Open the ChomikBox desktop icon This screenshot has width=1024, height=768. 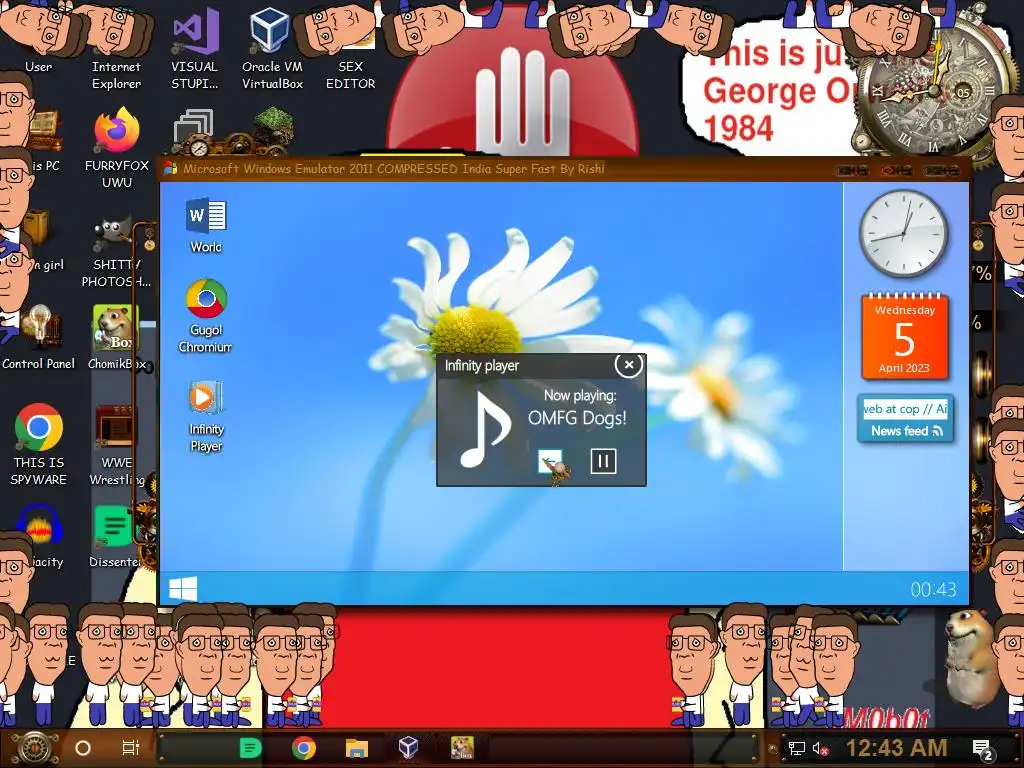click(116, 338)
